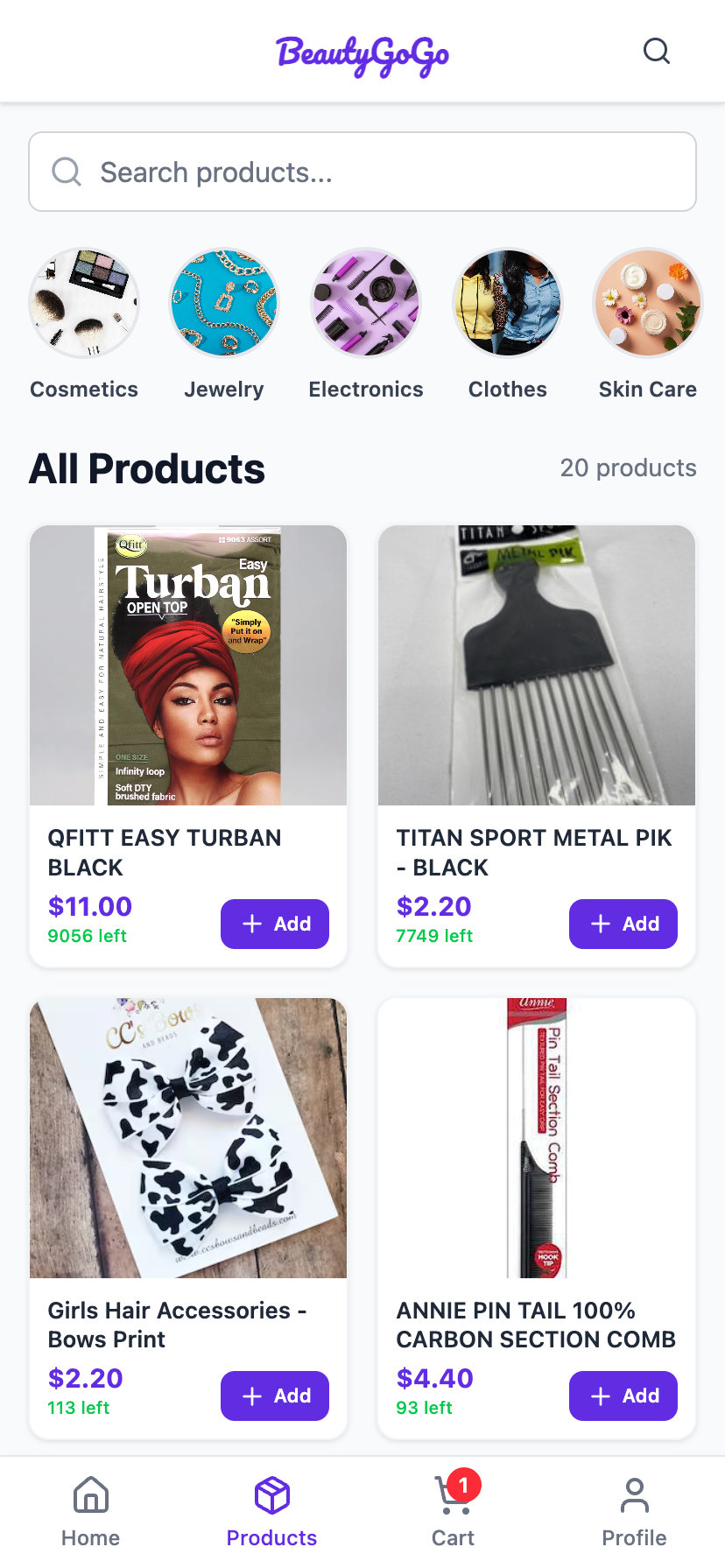
Task: Click the Search products input field
Action: (x=362, y=172)
